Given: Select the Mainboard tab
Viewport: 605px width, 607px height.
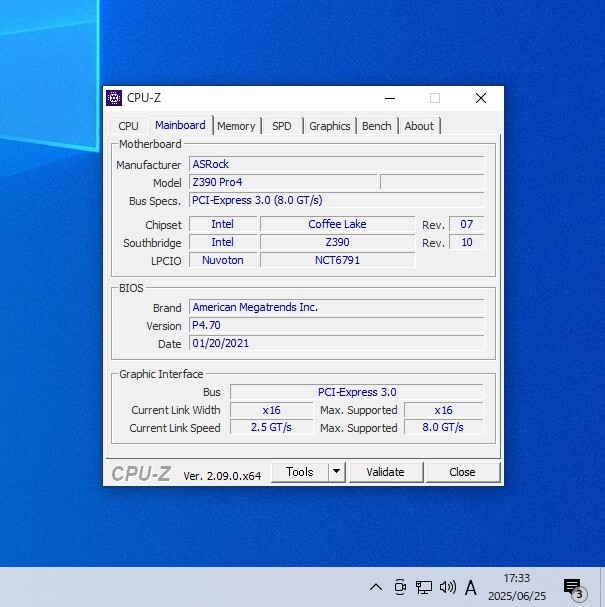Looking at the screenshot, I should 180,125.
